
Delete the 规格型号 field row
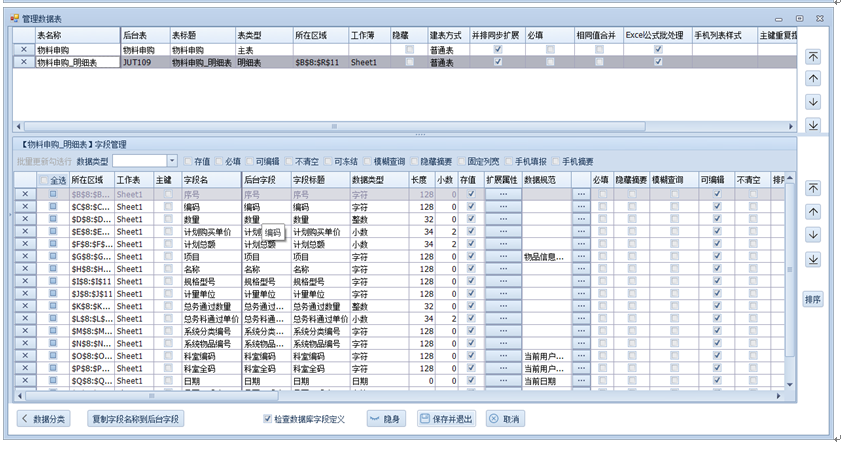[25, 282]
